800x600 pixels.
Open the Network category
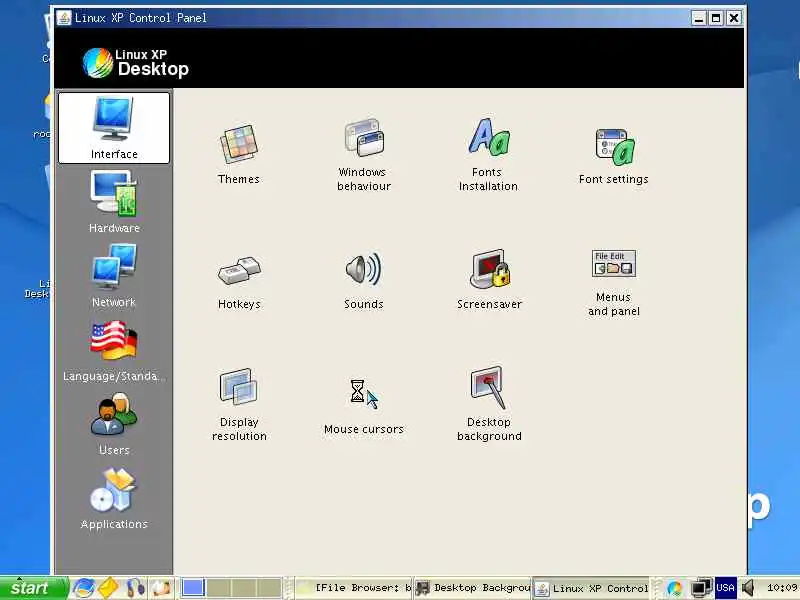(x=114, y=276)
